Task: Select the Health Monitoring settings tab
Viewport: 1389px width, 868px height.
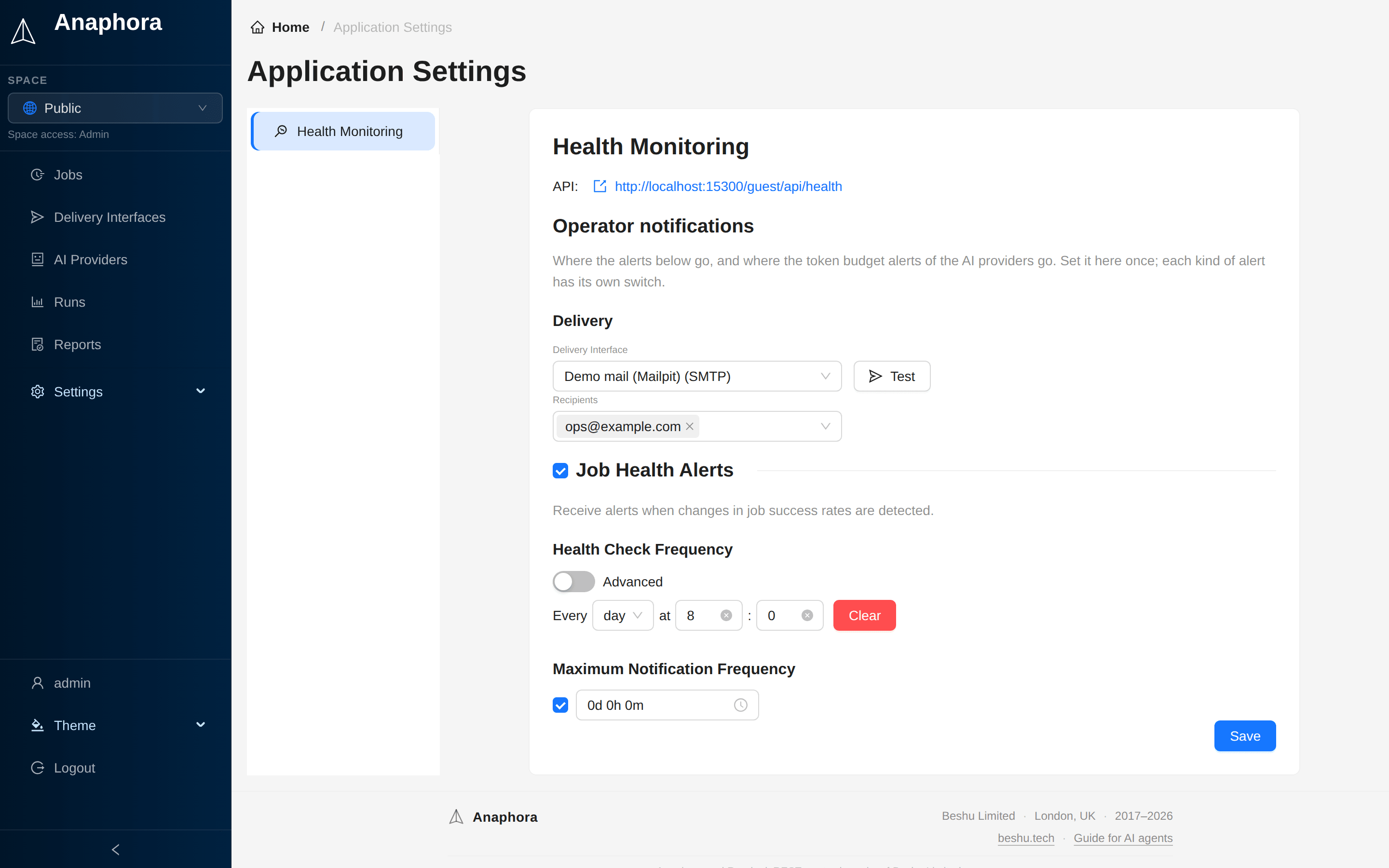Action: click(x=343, y=131)
